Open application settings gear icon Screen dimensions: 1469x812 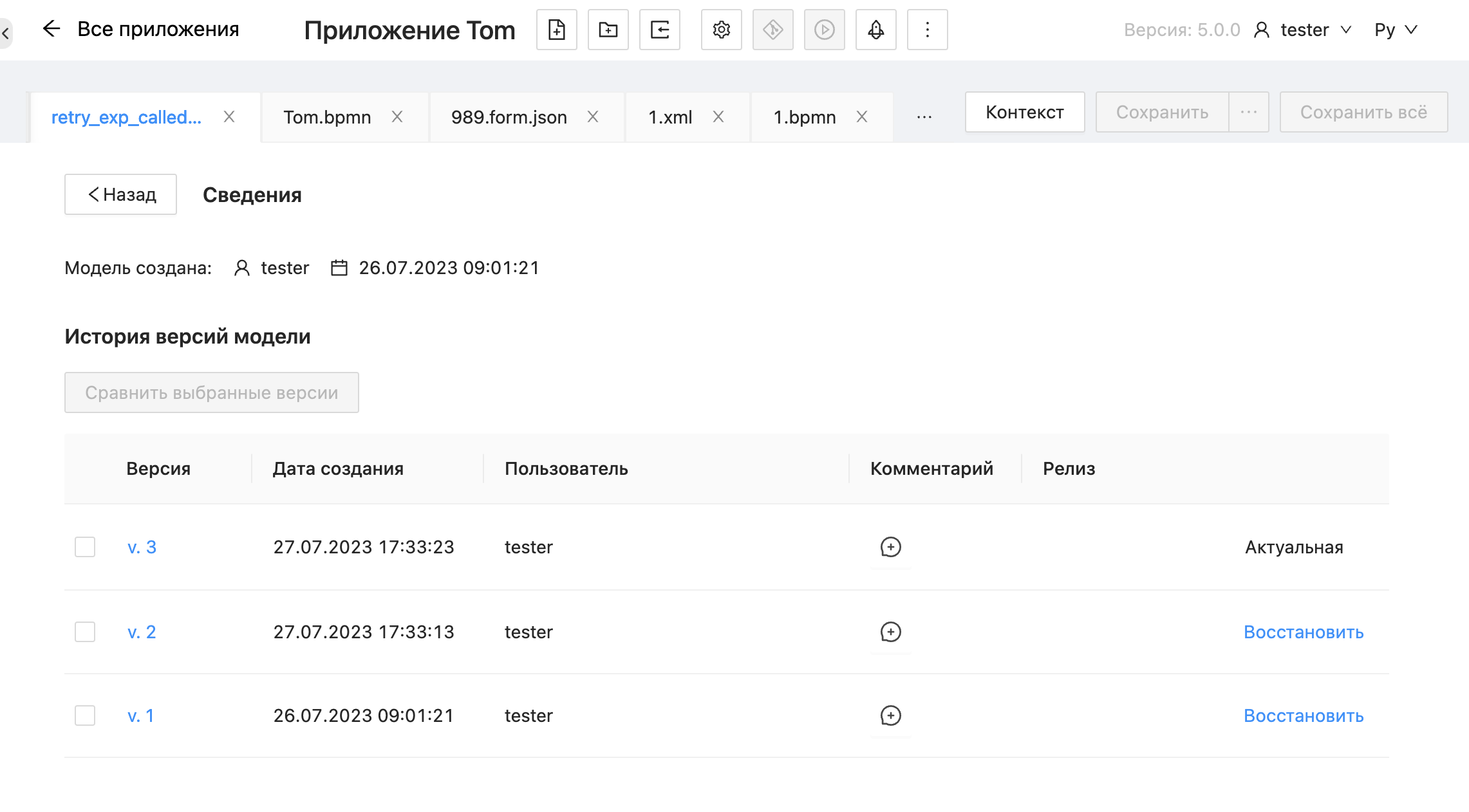721,30
